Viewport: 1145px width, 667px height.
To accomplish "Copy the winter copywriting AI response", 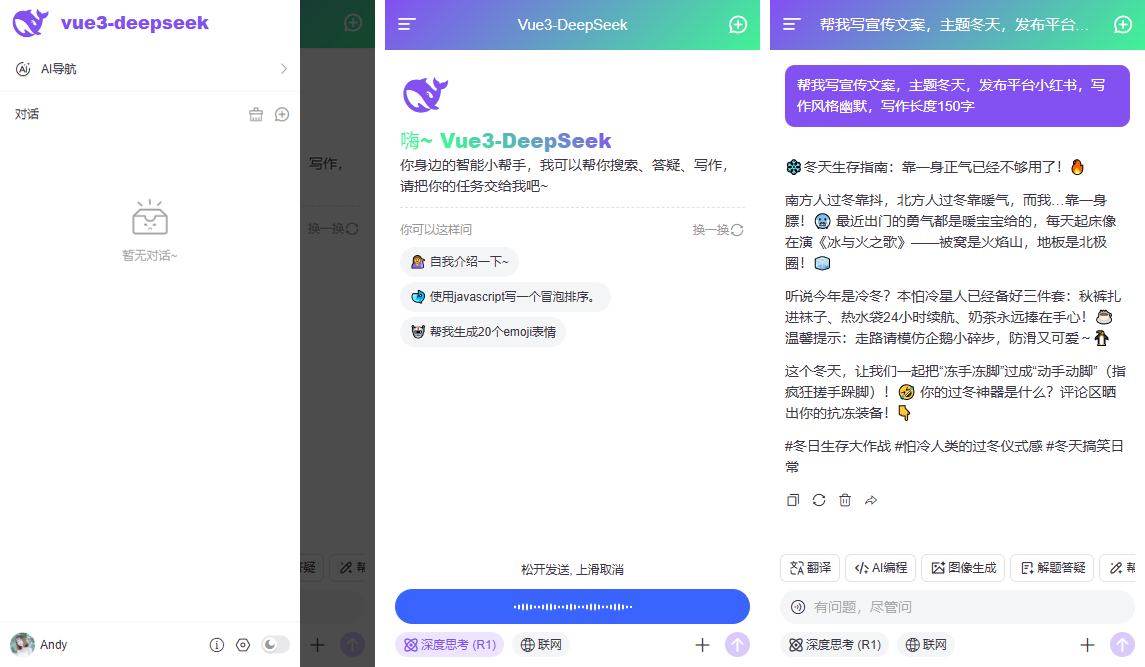I will [x=792, y=499].
